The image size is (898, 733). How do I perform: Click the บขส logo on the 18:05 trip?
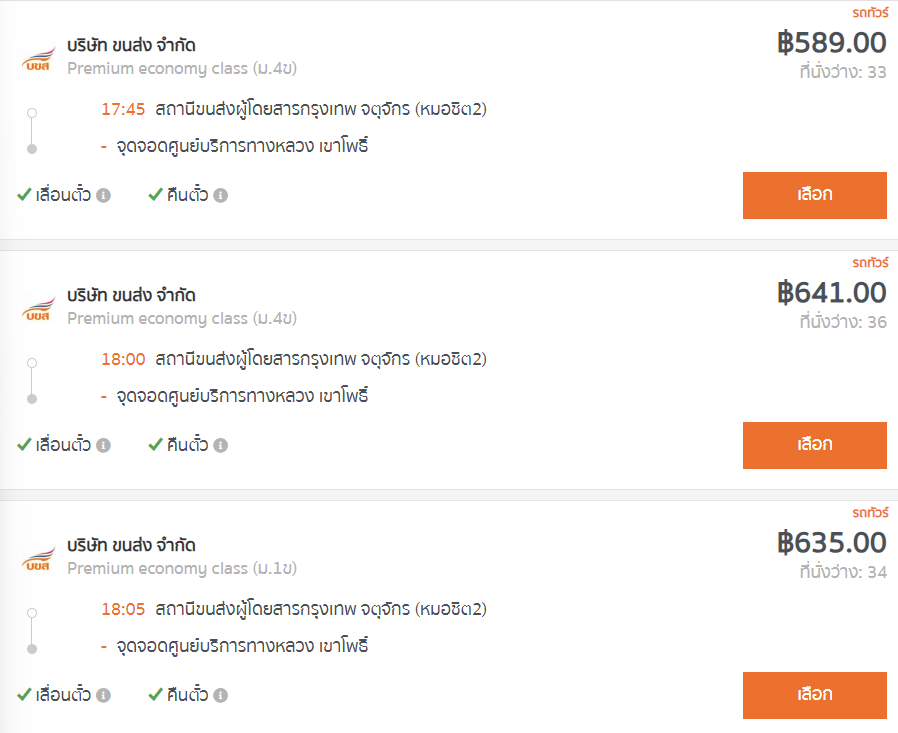click(x=38, y=559)
